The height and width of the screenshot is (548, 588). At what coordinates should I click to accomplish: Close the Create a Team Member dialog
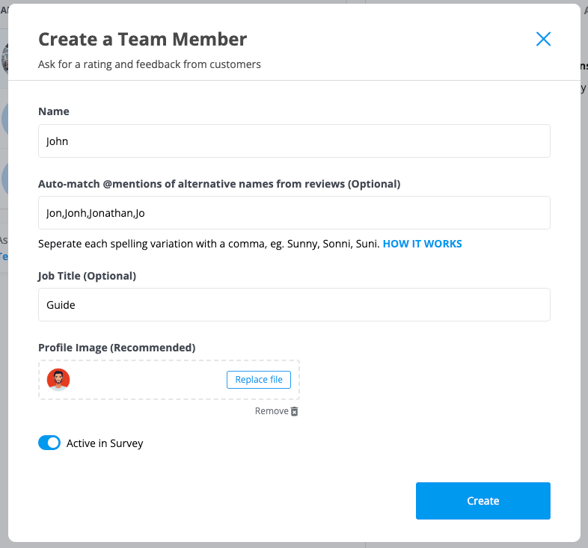coord(543,39)
